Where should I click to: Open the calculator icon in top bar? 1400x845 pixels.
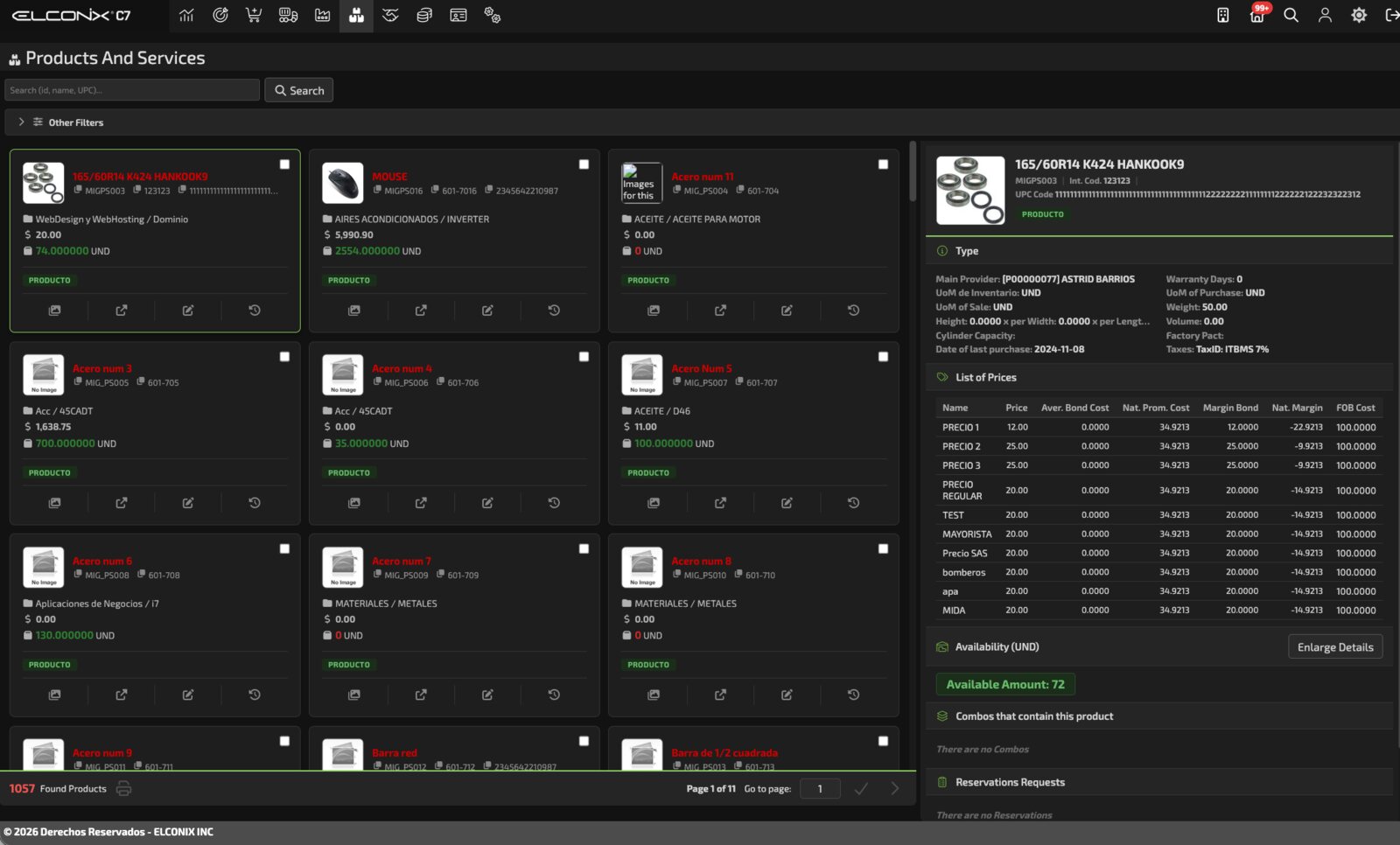(x=1223, y=15)
